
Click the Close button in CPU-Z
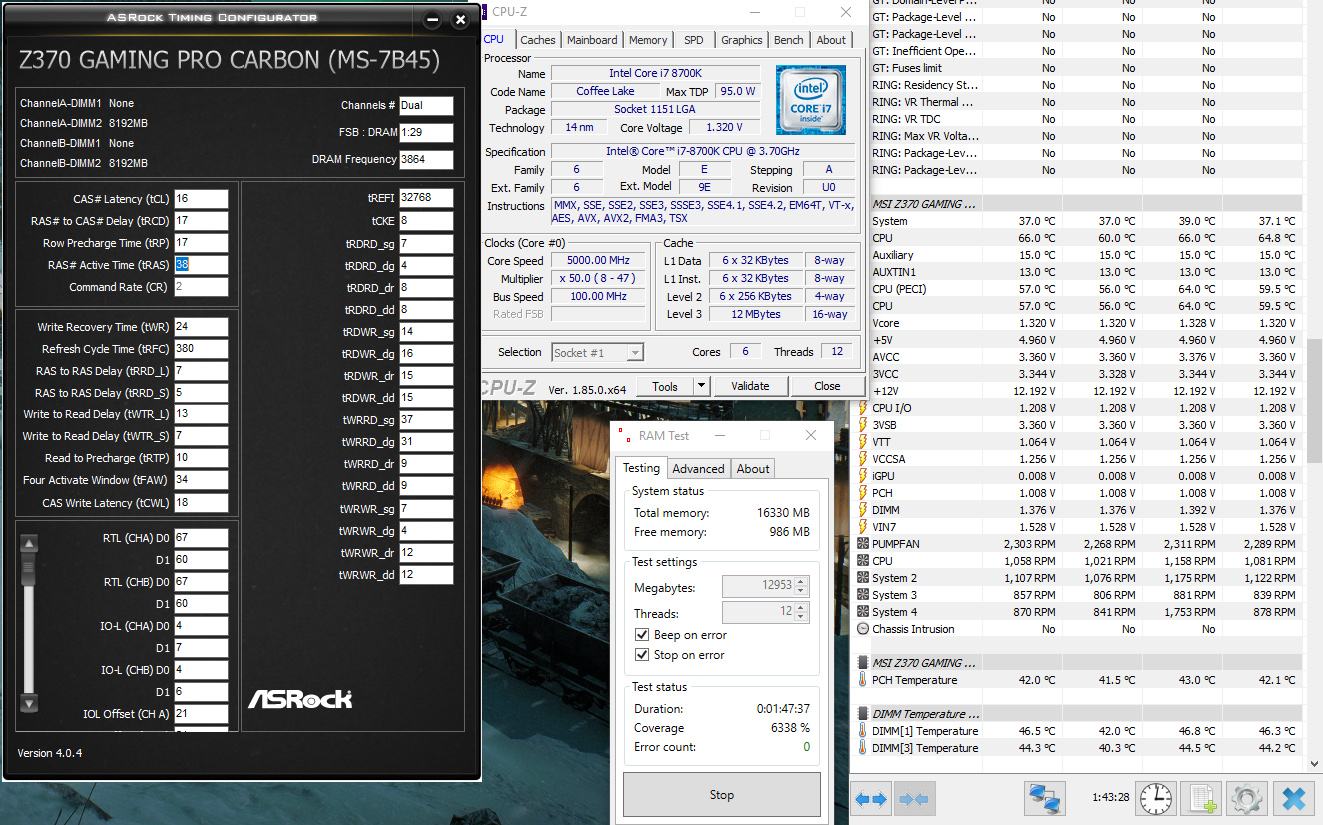(x=827, y=386)
